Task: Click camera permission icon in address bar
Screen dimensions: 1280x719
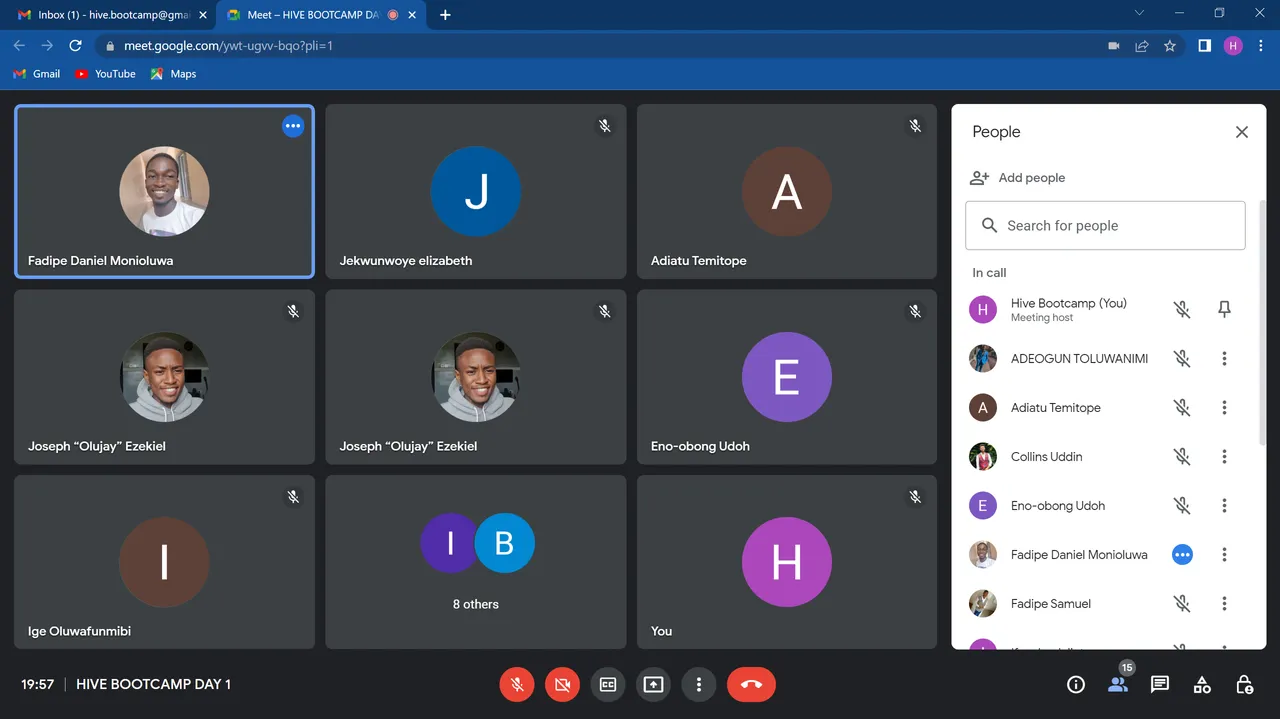Action: 1114,46
